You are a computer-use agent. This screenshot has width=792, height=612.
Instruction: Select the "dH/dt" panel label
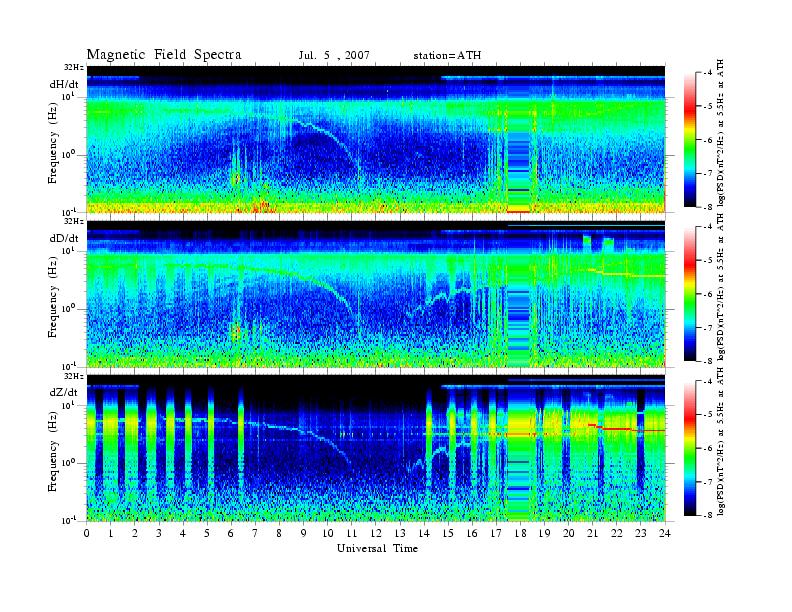click(x=64, y=84)
